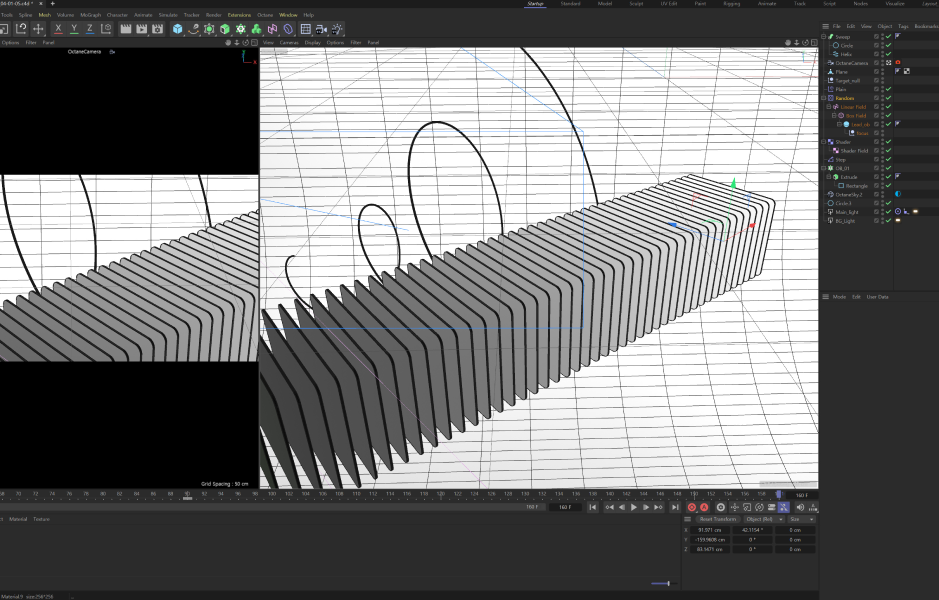Toggle the highlighted blue timeline option
Screen dimensions: 939x600
point(783,507)
